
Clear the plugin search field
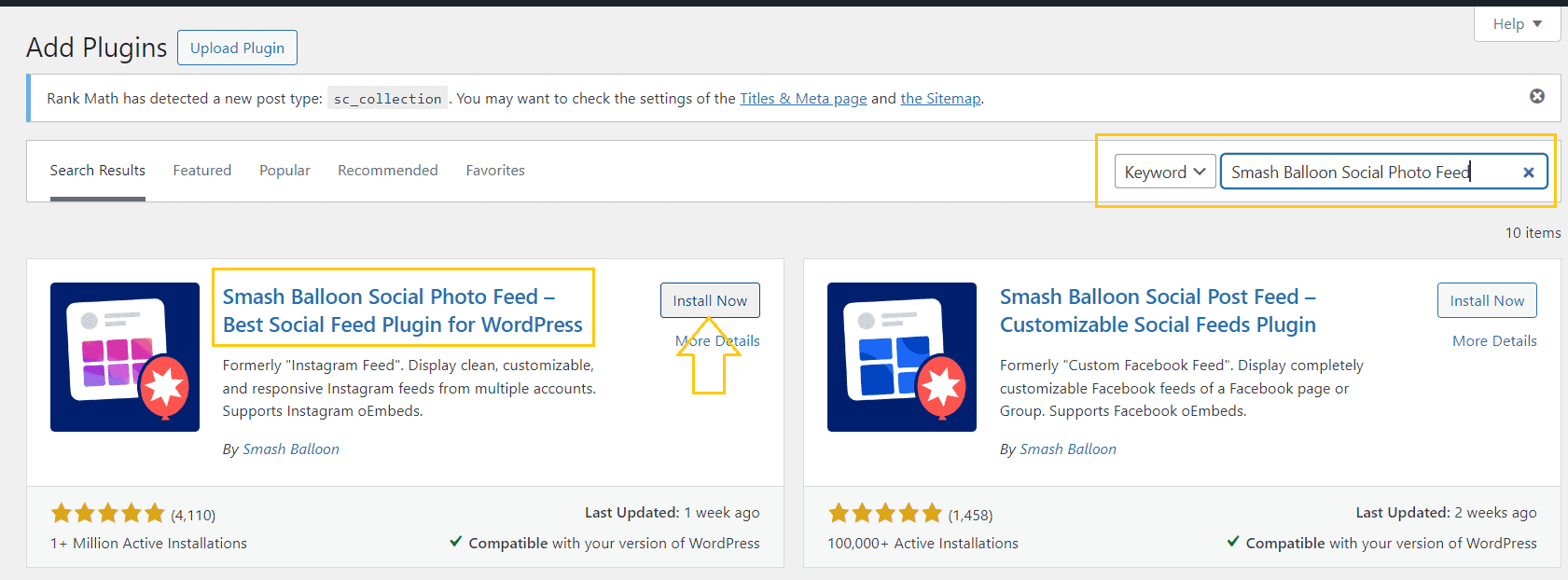point(1528,173)
